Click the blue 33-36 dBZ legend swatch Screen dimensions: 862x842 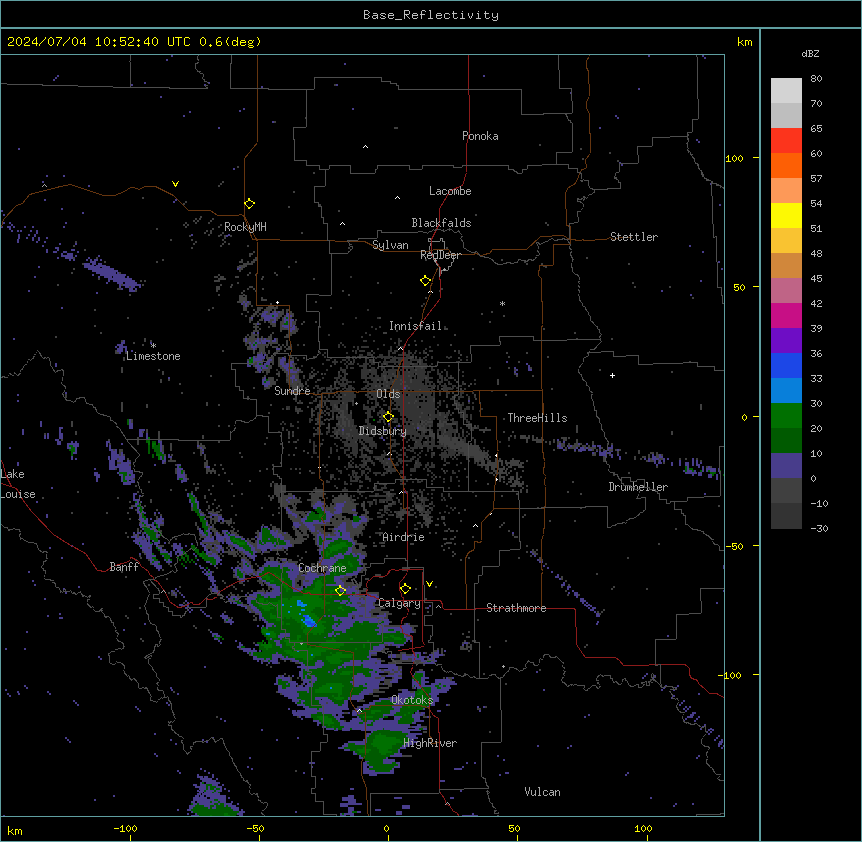click(x=786, y=365)
